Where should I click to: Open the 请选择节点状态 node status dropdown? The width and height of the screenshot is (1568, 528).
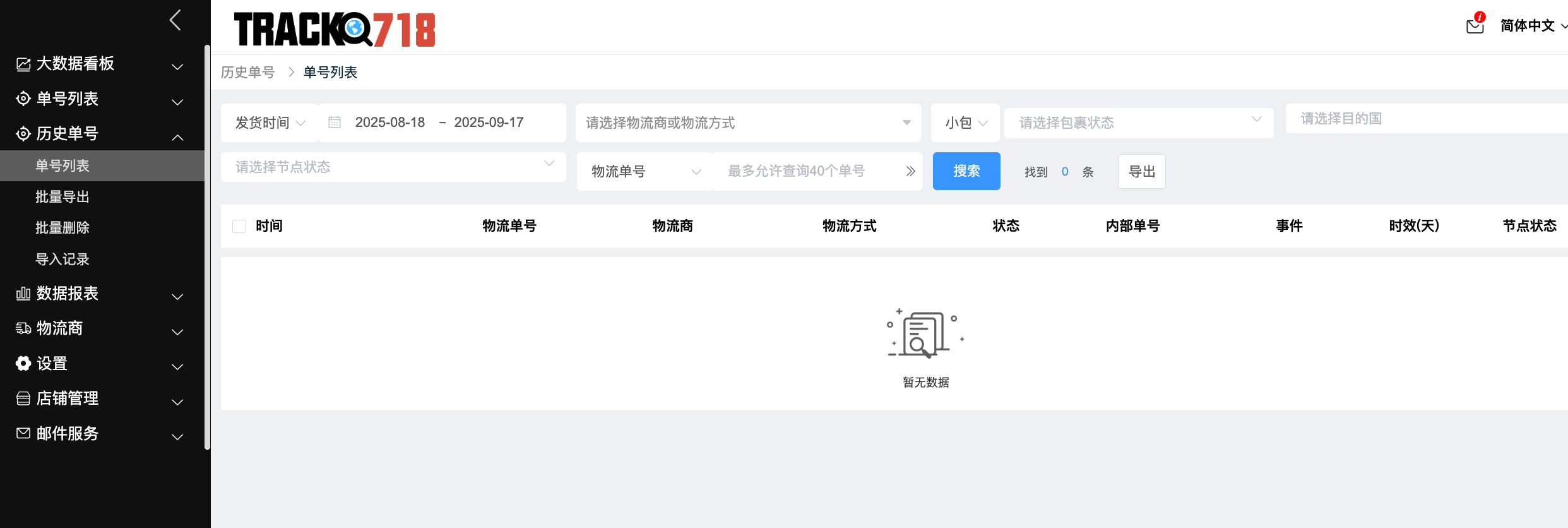pyautogui.click(x=393, y=167)
